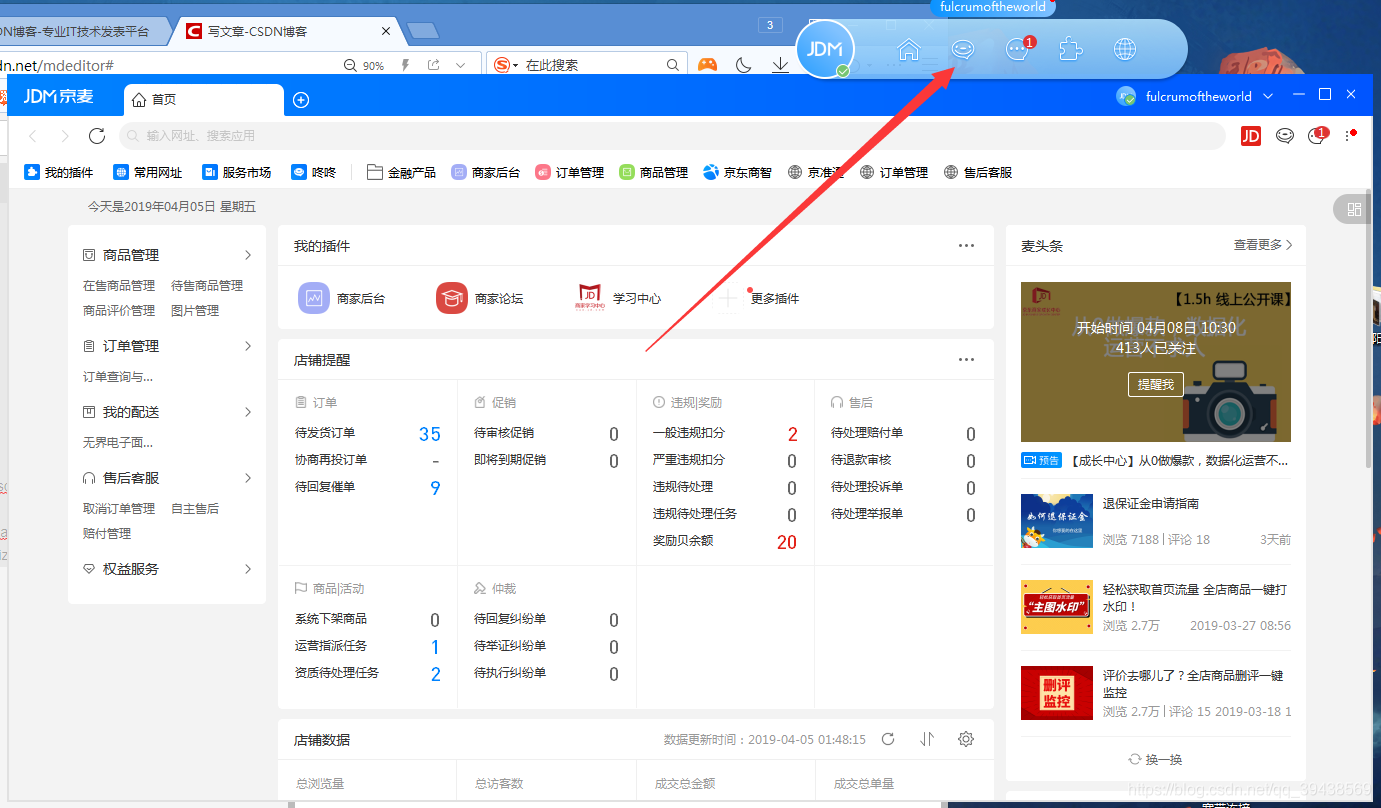Click the gamepad icon in background browser
The height and width of the screenshot is (808, 1381).
(x=707, y=65)
